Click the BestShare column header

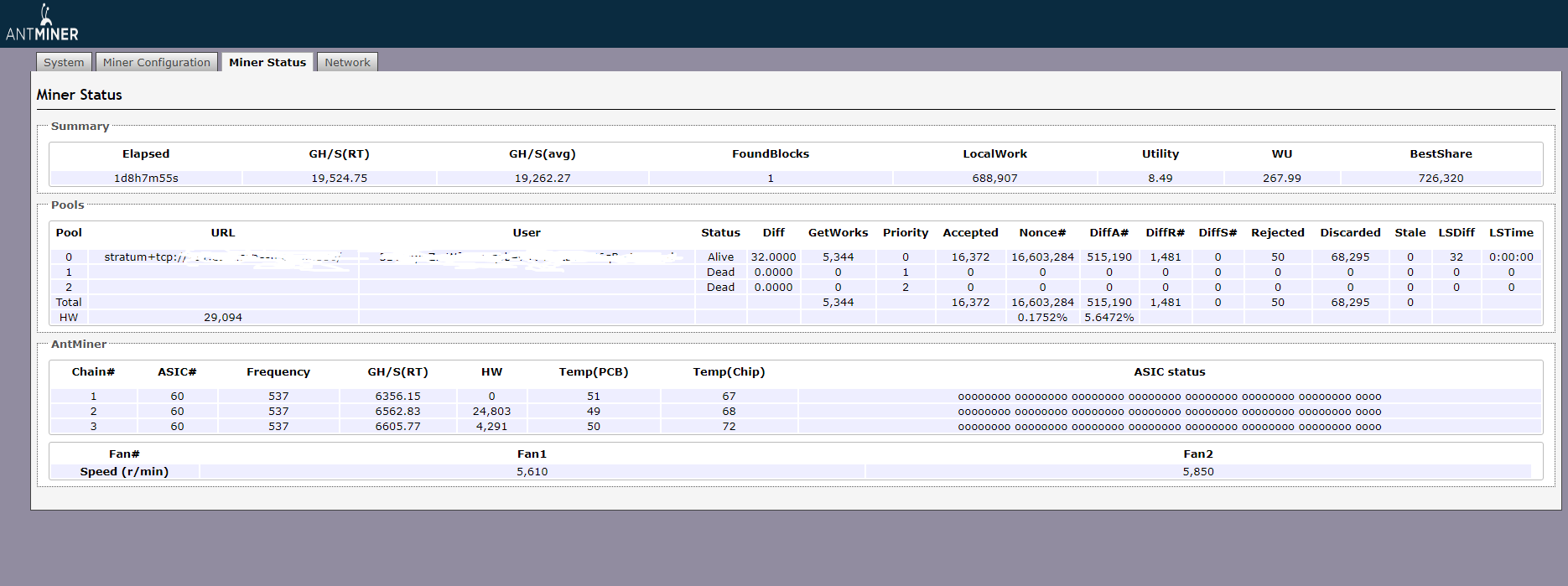(1441, 153)
